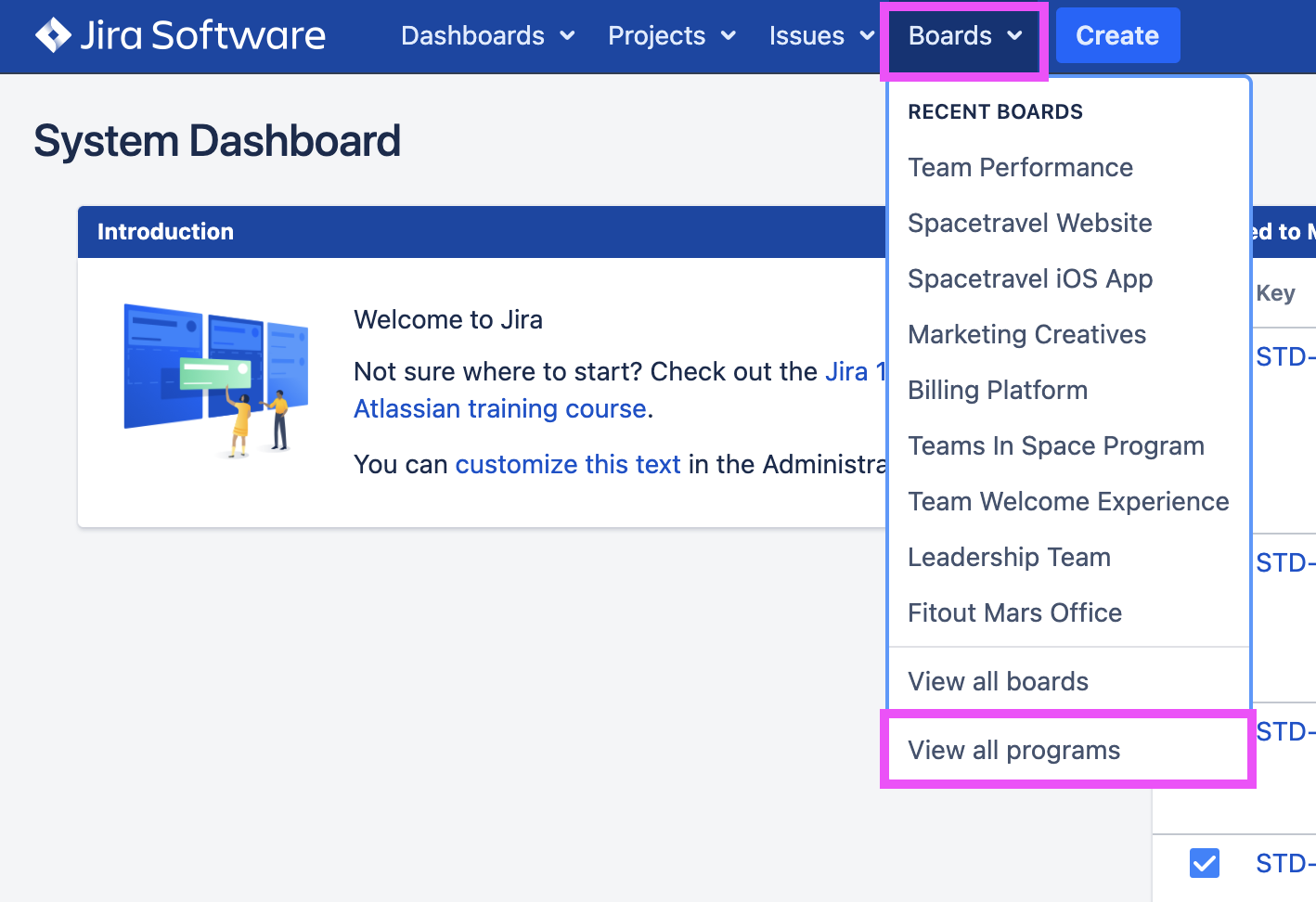The width and height of the screenshot is (1316, 902).
Task: Click the Jira Software logo icon
Action: click(53, 35)
